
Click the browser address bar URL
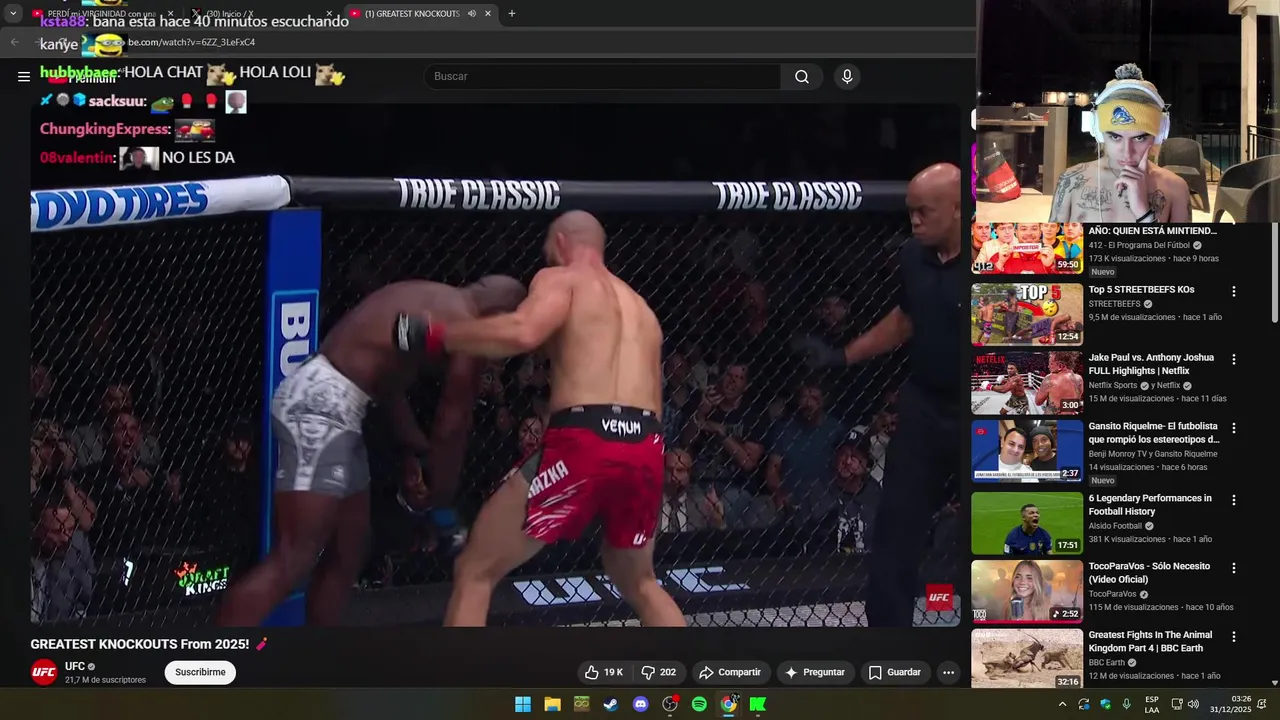pyautogui.click(x=190, y=42)
